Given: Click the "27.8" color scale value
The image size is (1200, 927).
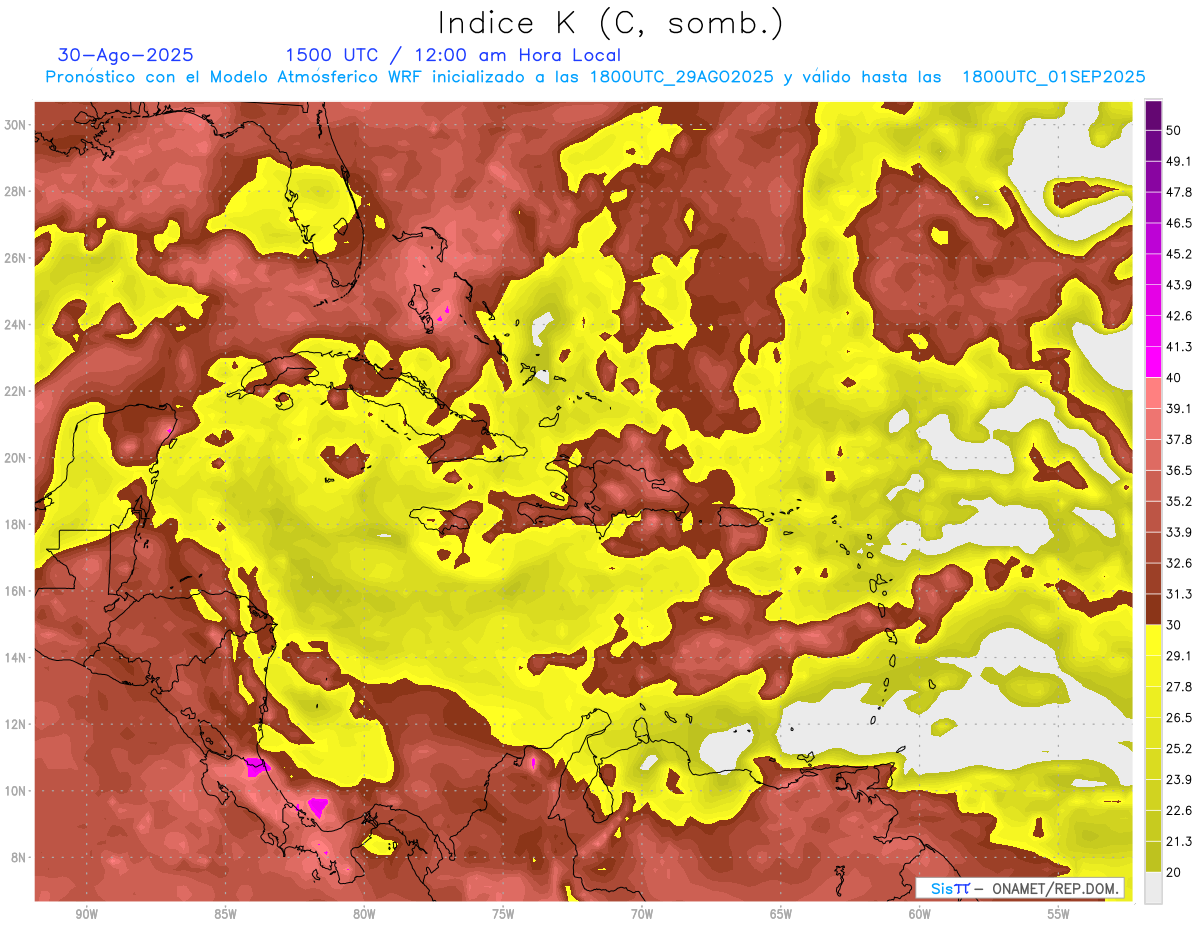Looking at the screenshot, I should click(x=1179, y=687).
